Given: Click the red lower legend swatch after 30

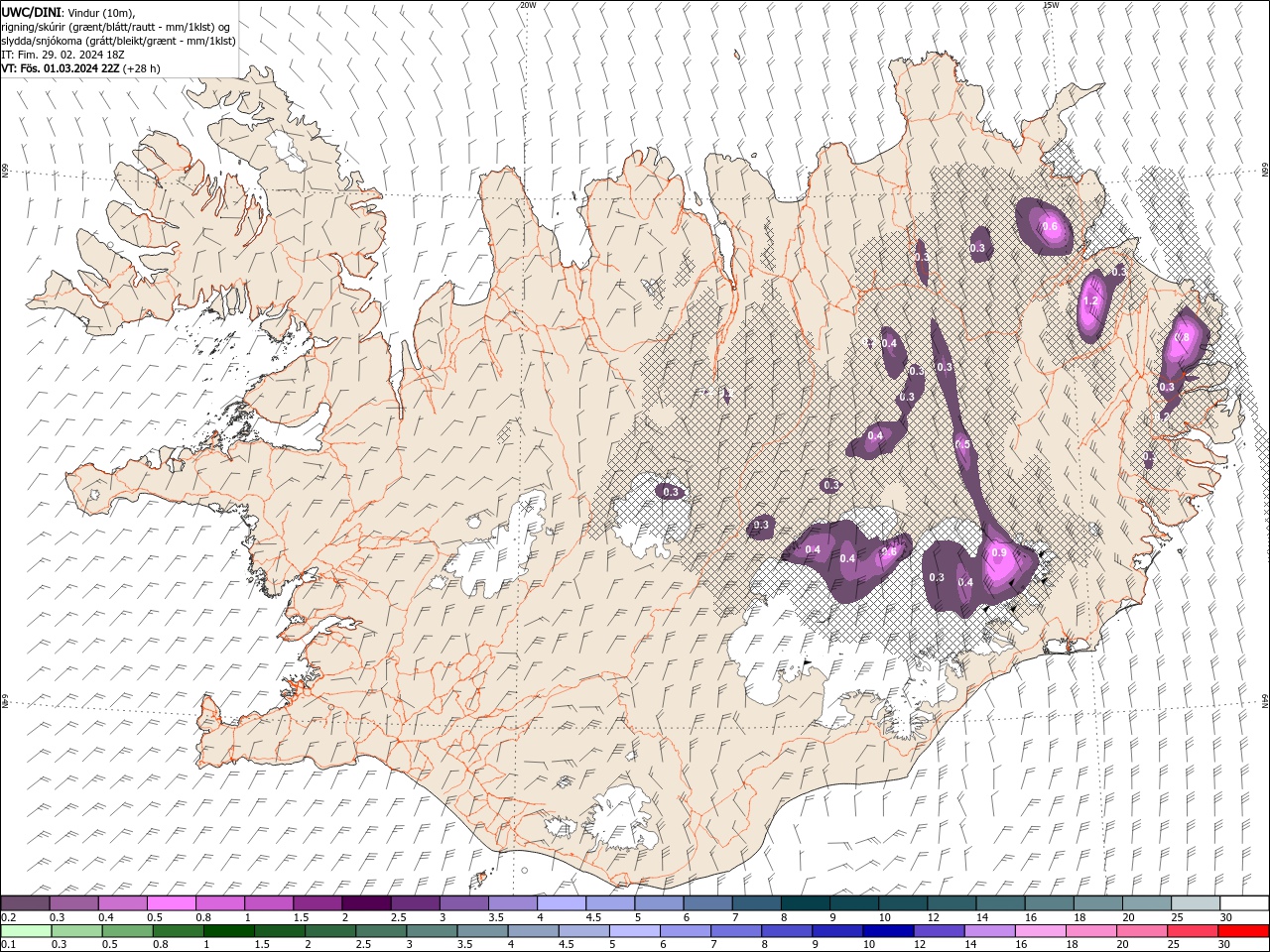Looking at the screenshot, I should (1242, 931).
